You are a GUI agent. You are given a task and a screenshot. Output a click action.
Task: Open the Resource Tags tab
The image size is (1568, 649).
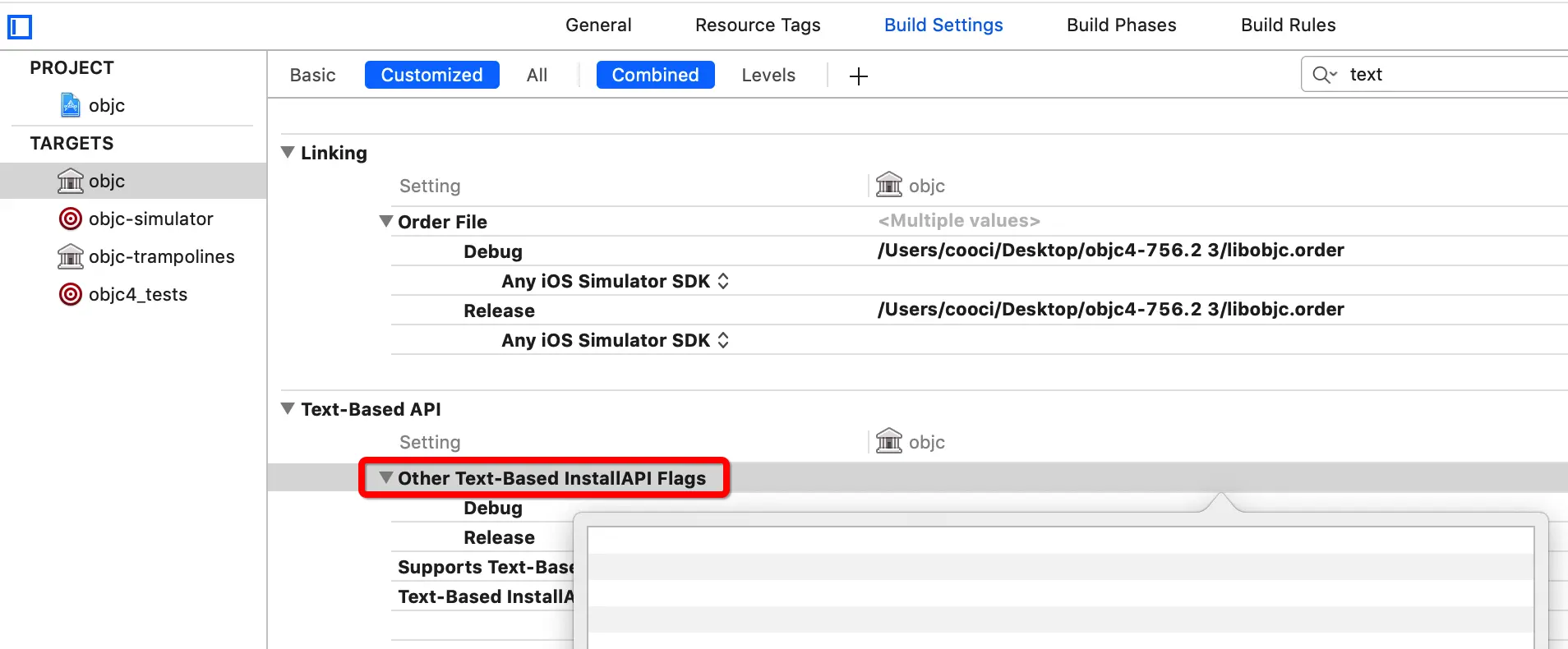click(757, 25)
